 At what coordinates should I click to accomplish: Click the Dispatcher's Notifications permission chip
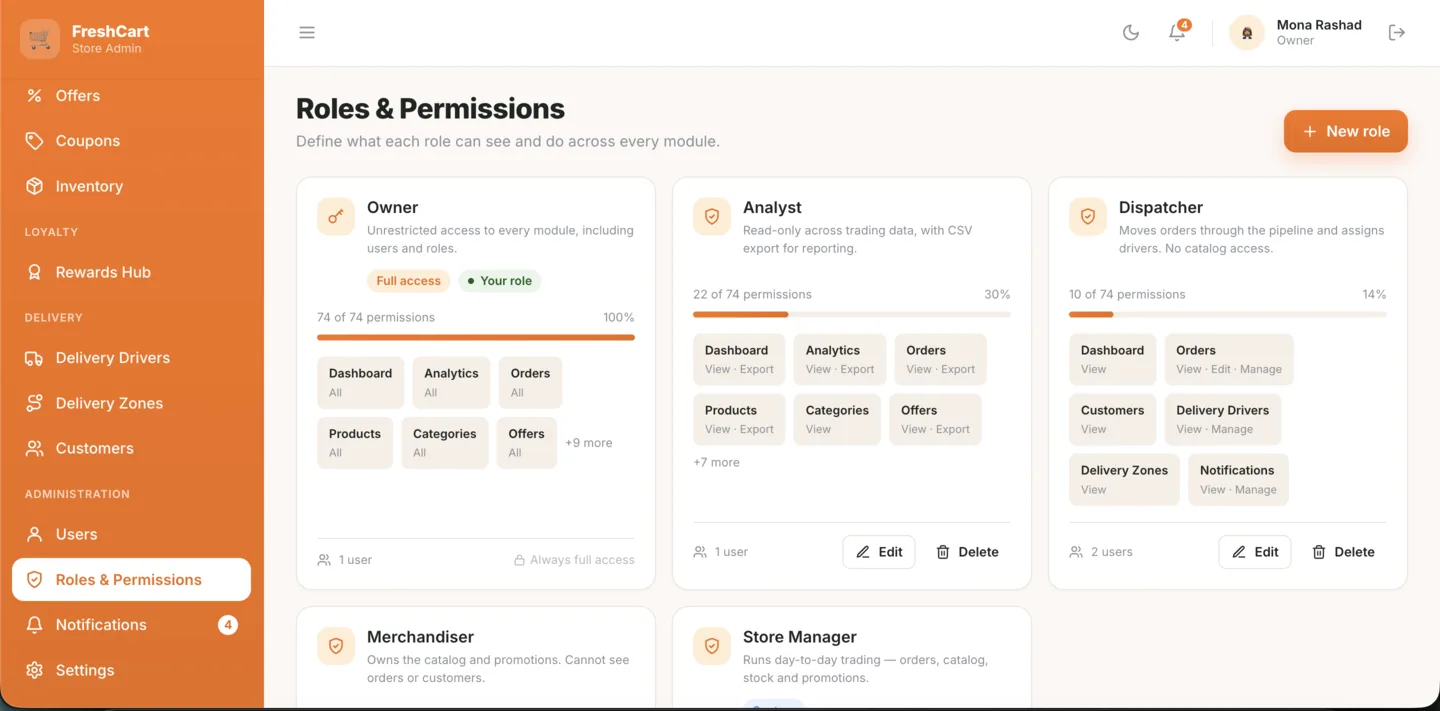[1238, 480]
